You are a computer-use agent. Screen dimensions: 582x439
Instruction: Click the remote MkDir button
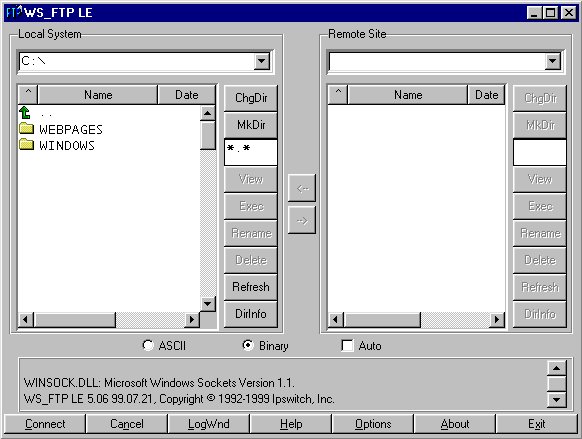point(540,125)
